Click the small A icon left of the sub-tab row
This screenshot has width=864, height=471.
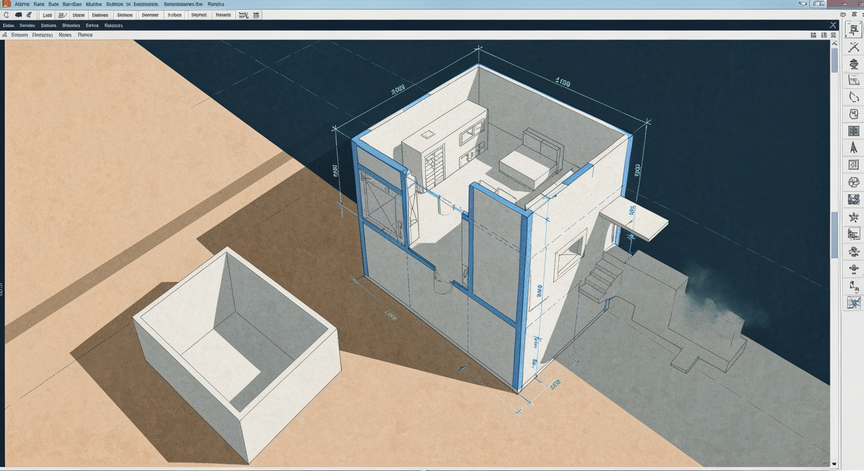4,35
